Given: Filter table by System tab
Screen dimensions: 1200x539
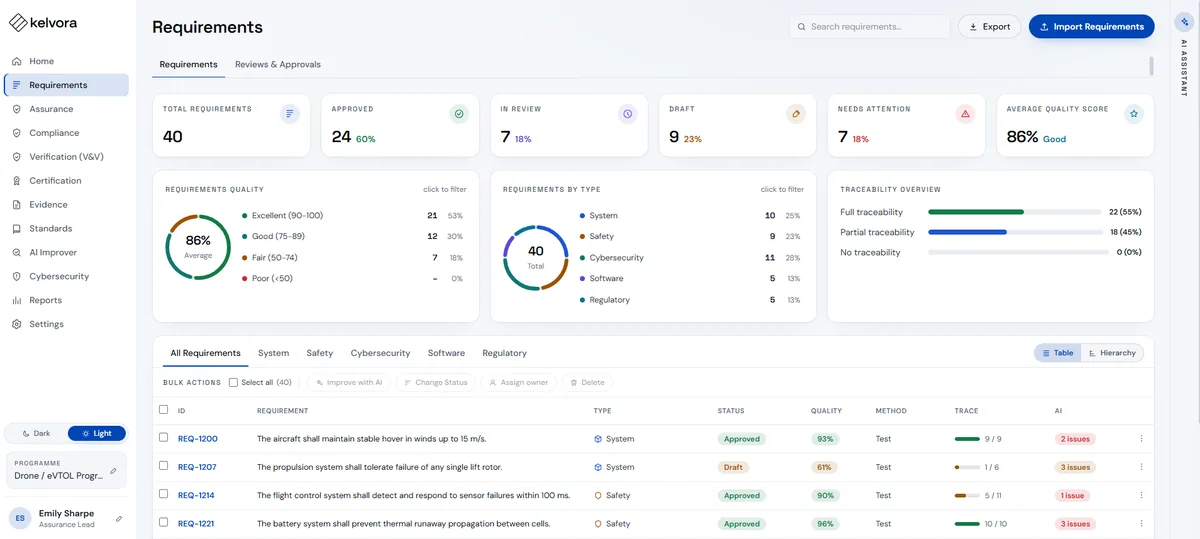Looking at the screenshot, I should [273, 353].
